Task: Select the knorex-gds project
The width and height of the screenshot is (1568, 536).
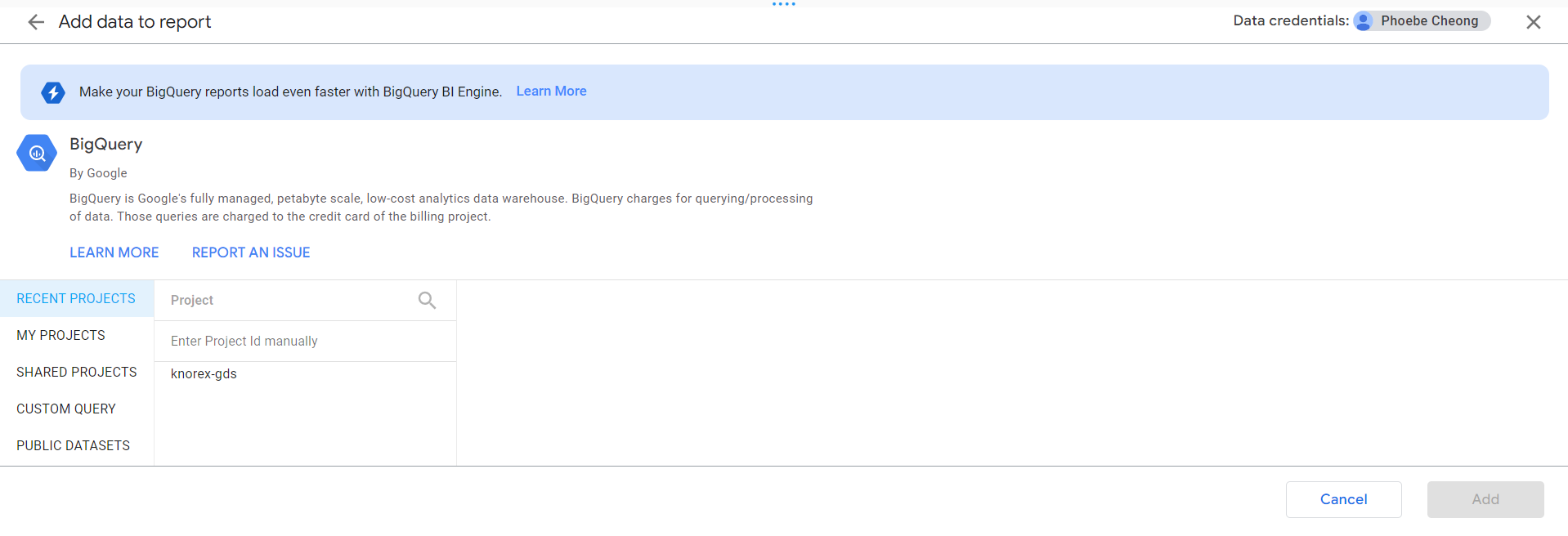Action: pos(204,374)
